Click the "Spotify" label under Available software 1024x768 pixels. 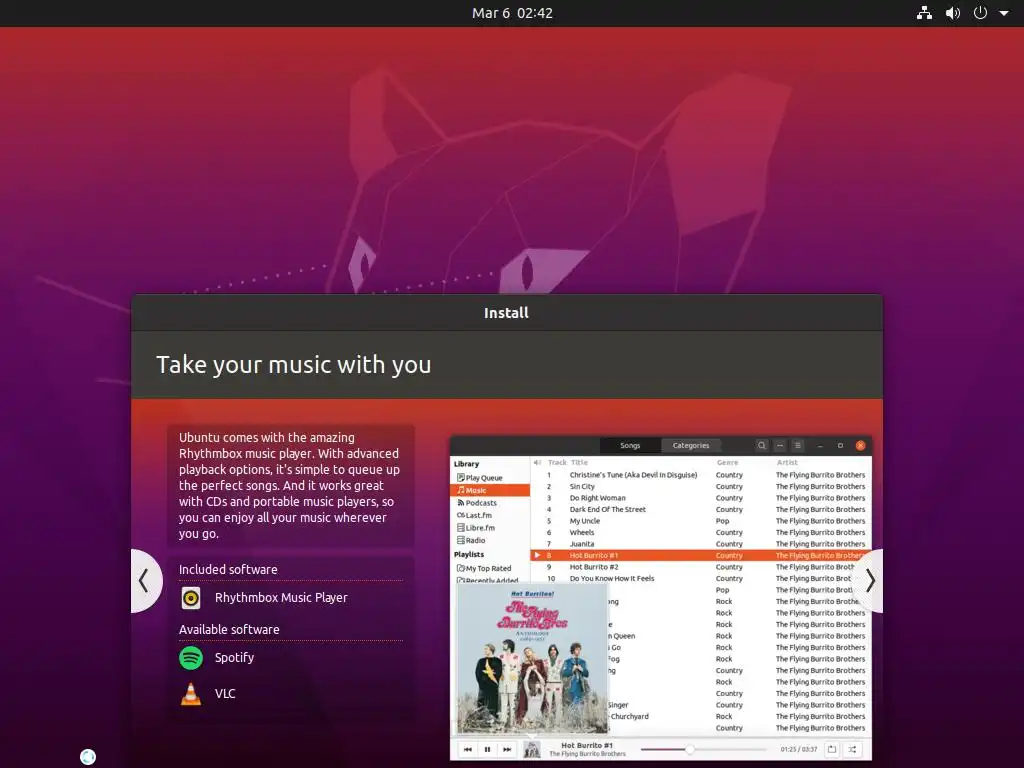click(234, 658)
